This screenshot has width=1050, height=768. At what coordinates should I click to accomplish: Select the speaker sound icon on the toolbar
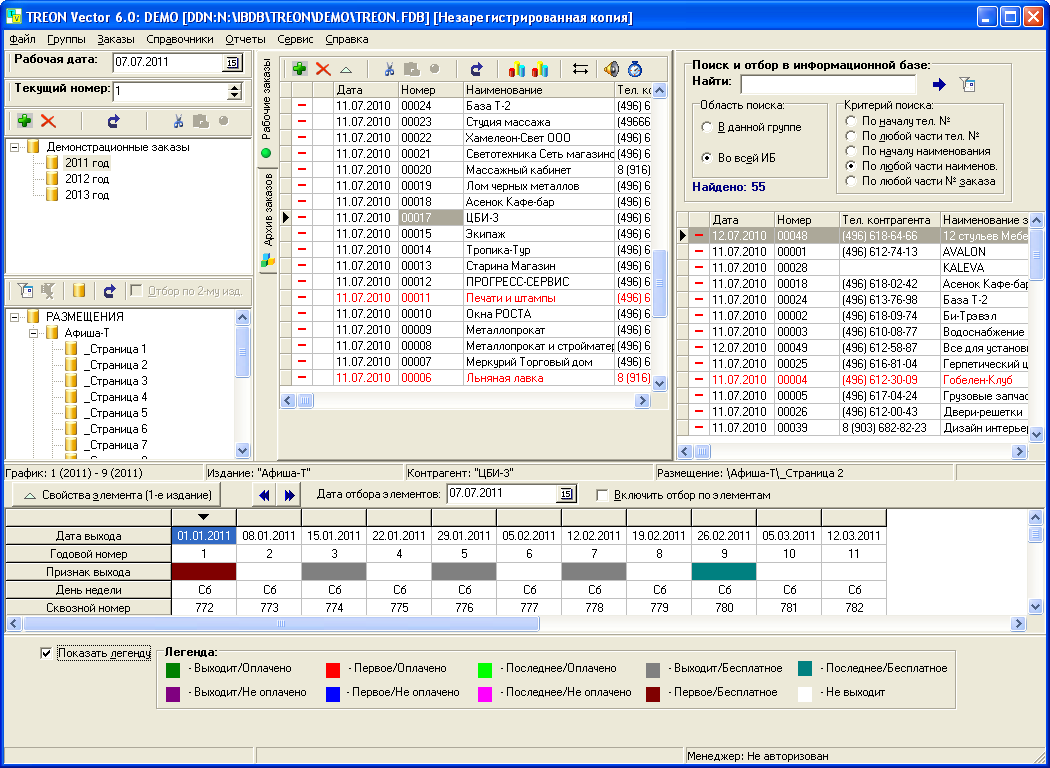point(612,69)
